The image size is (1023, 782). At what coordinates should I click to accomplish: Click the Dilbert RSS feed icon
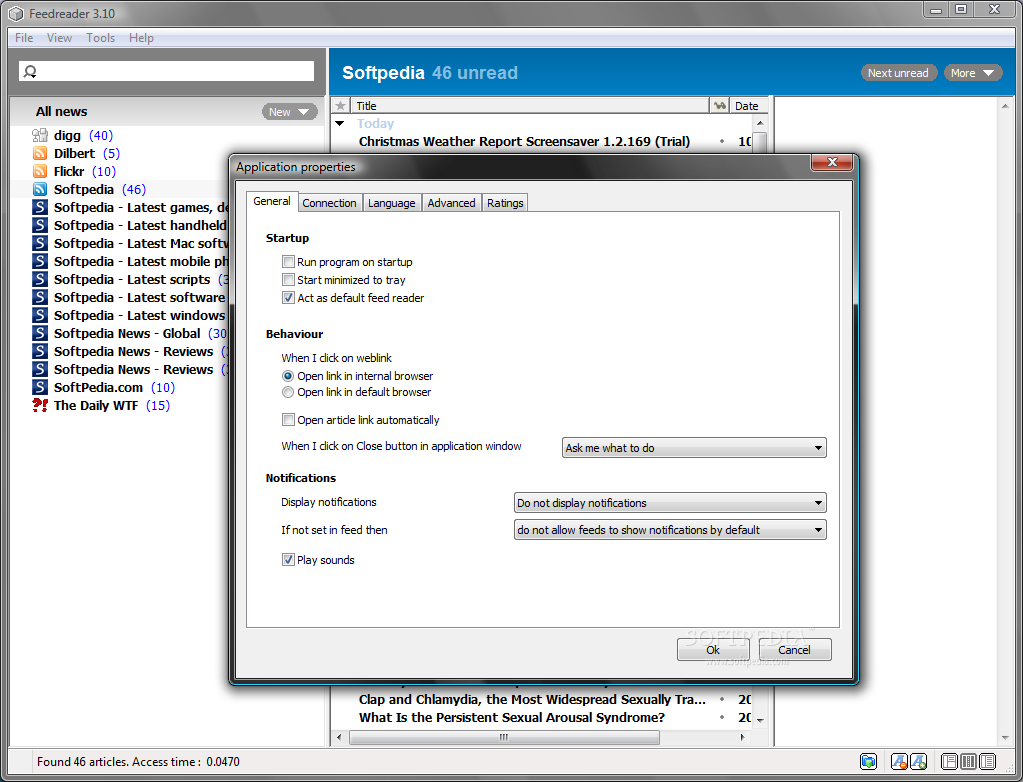click(x=40, y=153)
